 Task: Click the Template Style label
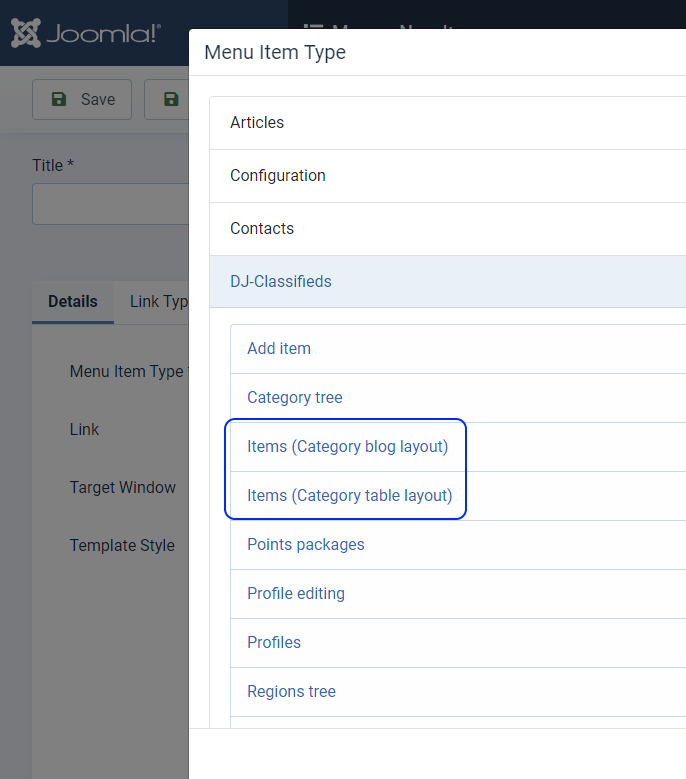[122, 545]
